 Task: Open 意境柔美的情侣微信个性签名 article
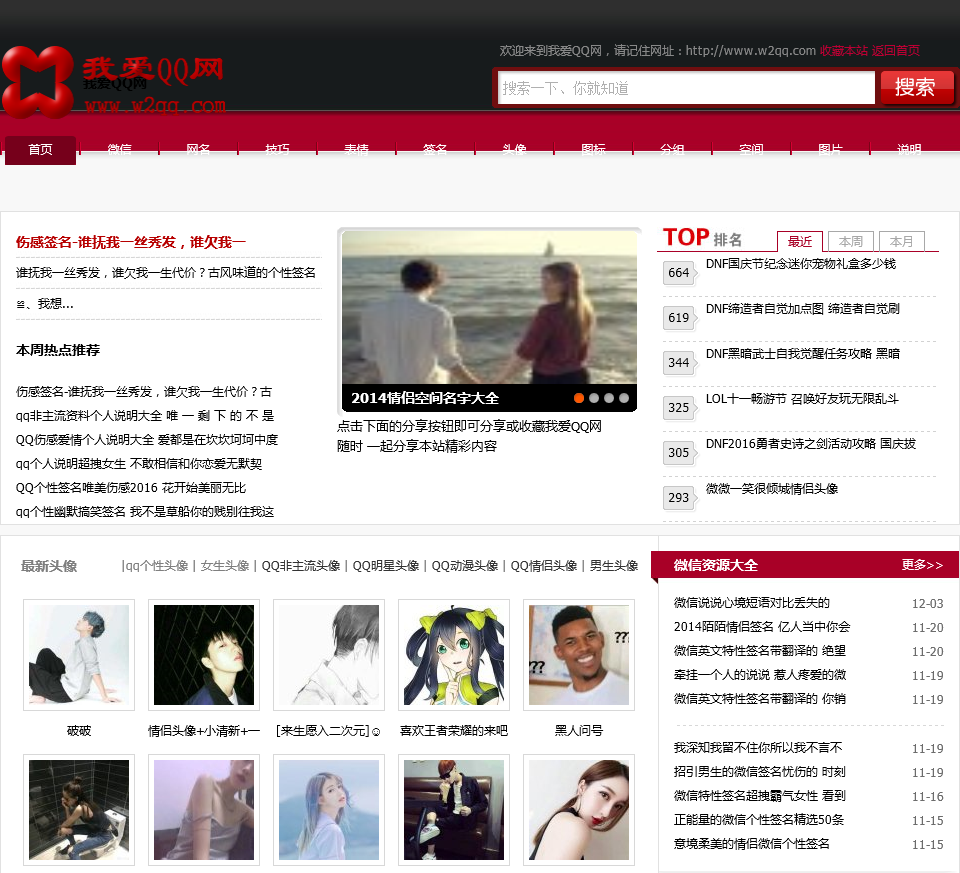(752, 843)
